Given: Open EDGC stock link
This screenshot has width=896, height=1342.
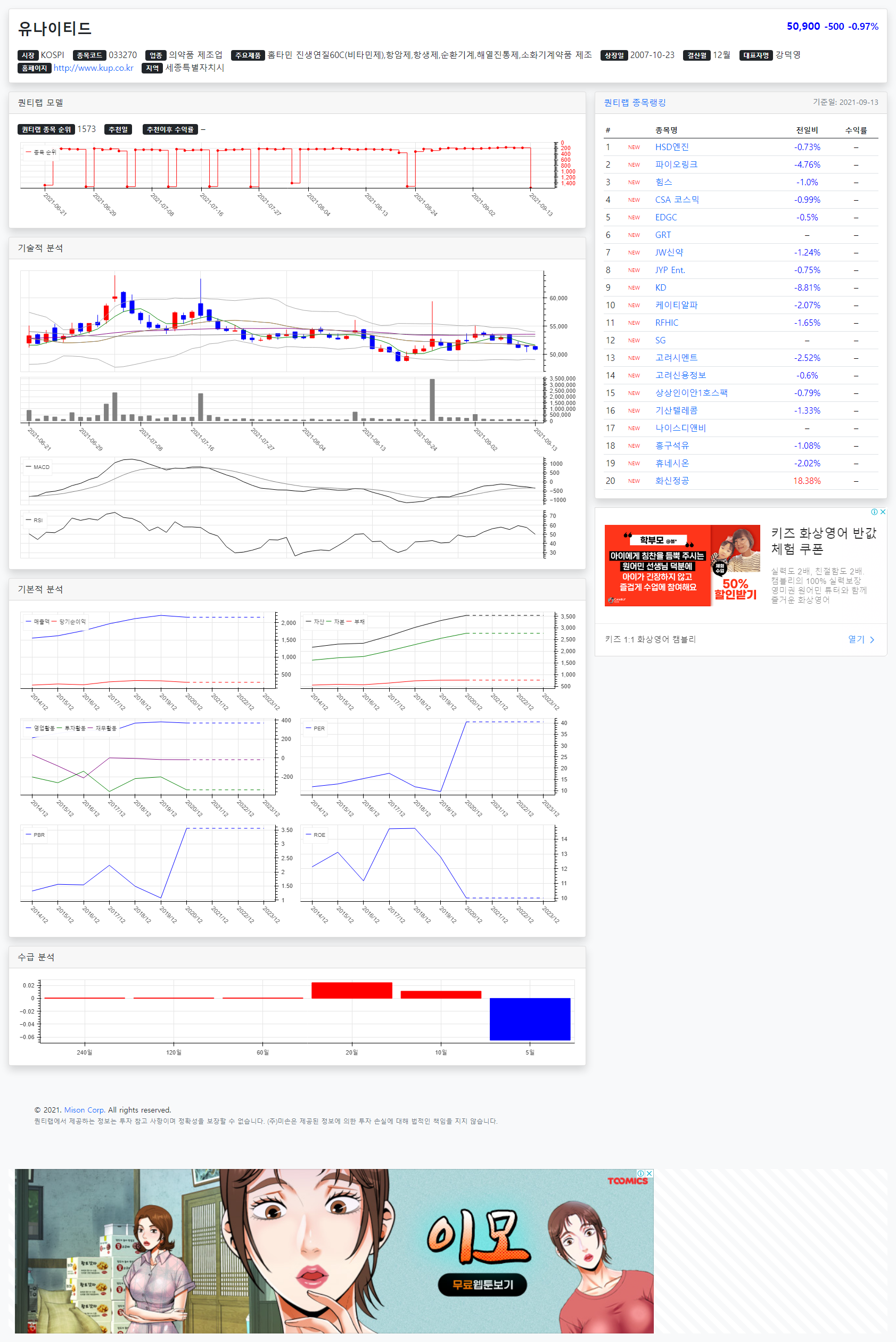Looking at the screenshot, I should click(665, 218).
